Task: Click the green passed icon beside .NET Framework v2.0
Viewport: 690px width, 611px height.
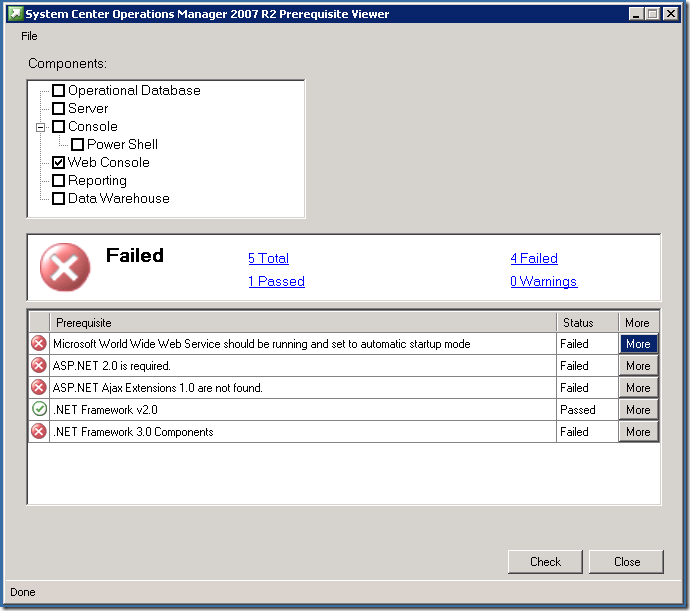Action: click(39, 409)
